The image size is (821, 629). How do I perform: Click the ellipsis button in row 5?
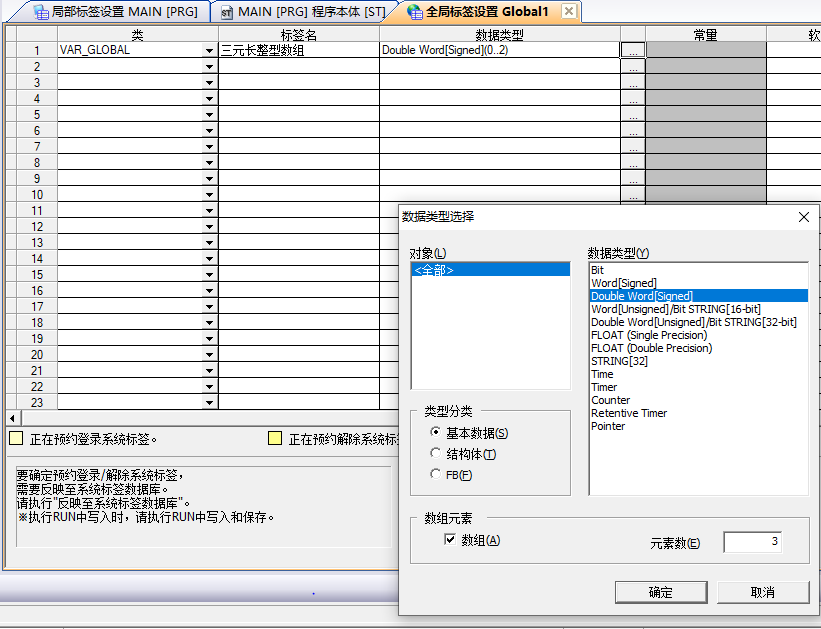click(632, 114)
